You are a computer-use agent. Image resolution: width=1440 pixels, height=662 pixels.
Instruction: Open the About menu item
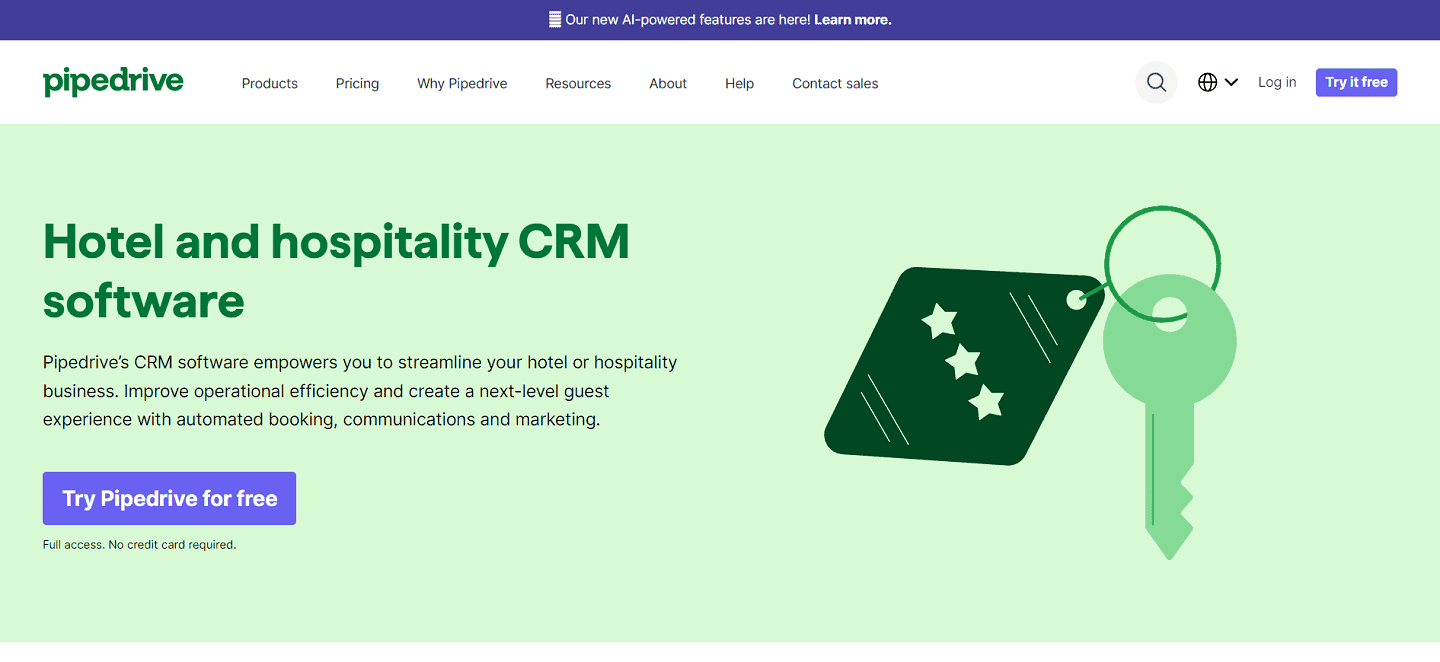[668, 83]
